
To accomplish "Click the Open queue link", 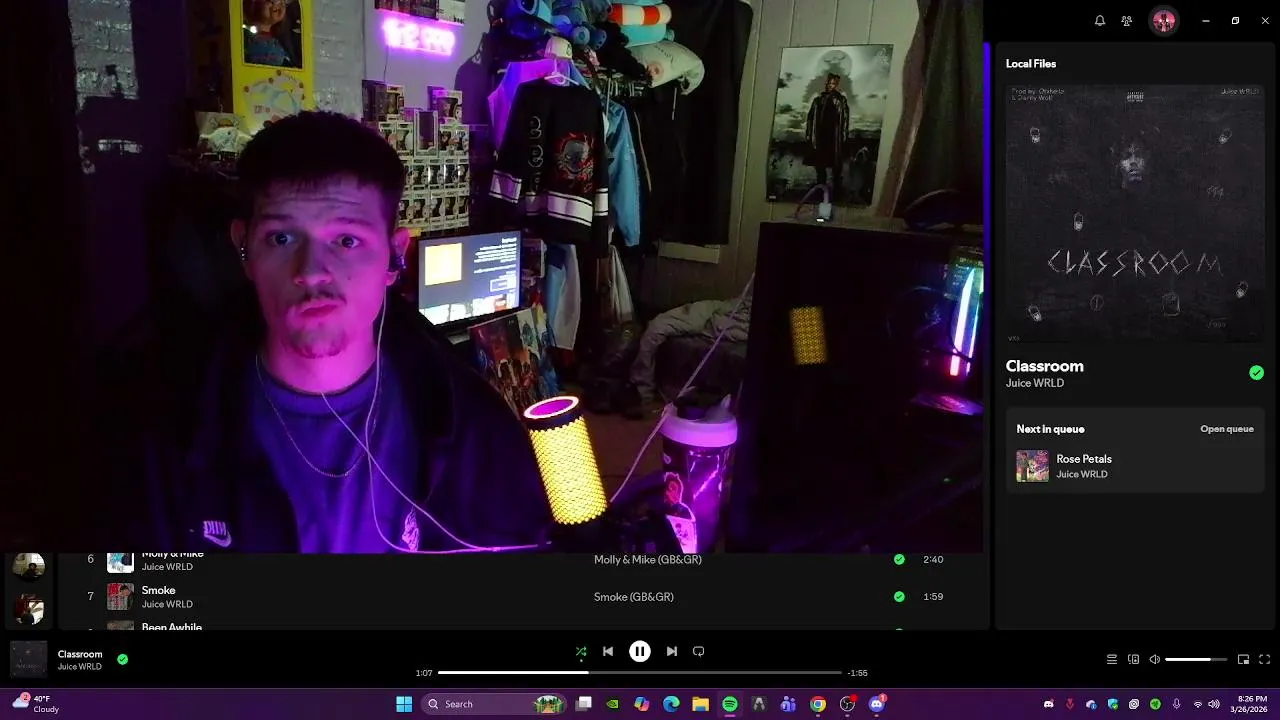I will point(1227,429).
